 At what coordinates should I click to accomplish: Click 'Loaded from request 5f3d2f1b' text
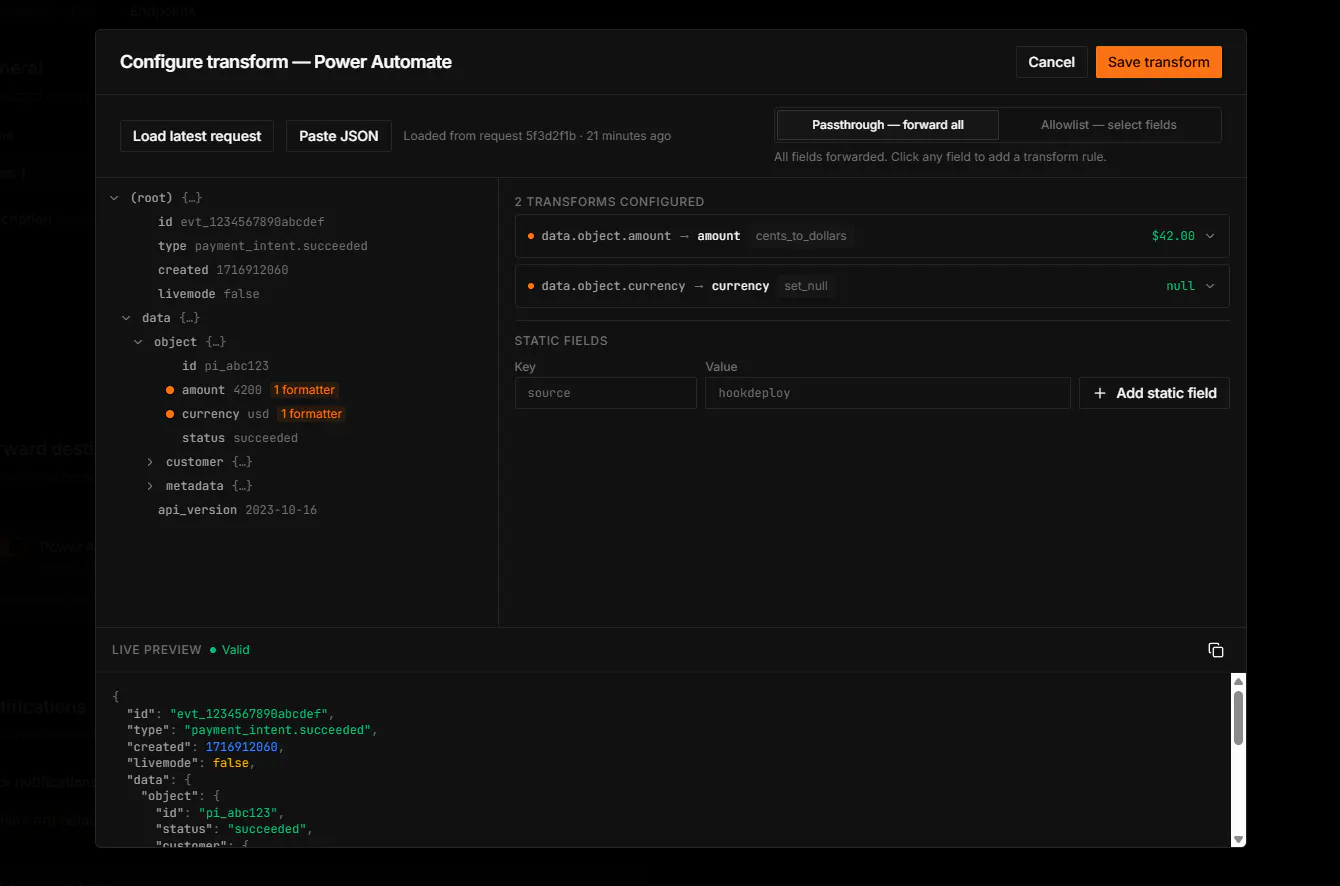pyautogui.click(x=490, y=136)
